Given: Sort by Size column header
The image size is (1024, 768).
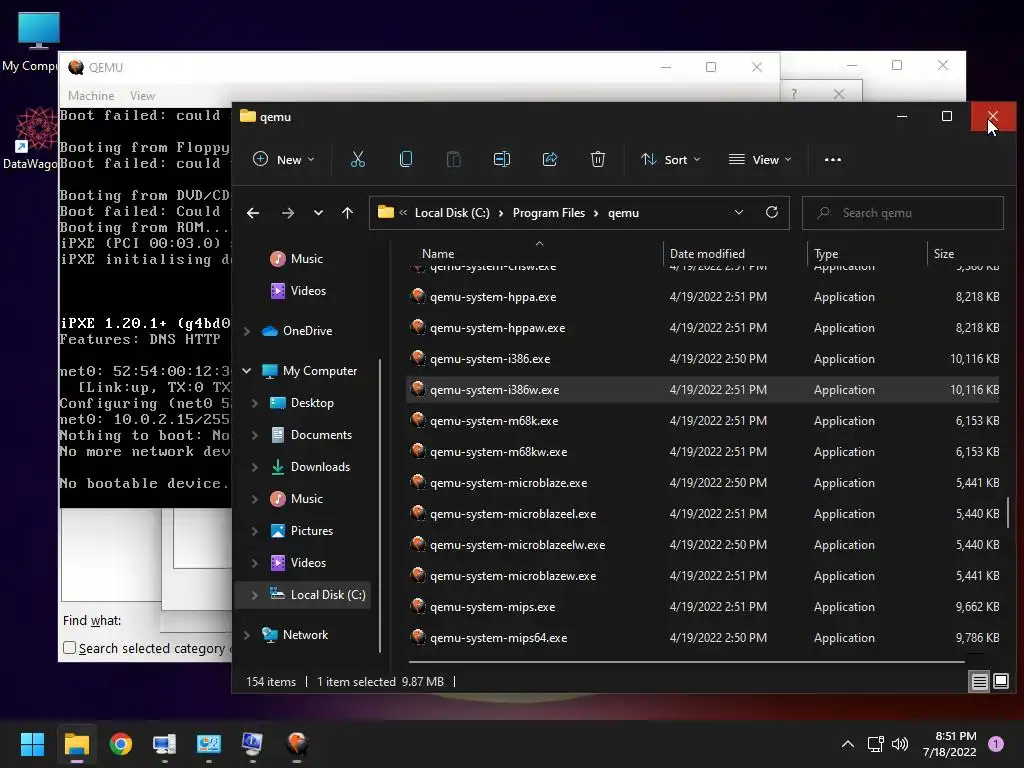Looking at the screenshot, I should point(944,253).
